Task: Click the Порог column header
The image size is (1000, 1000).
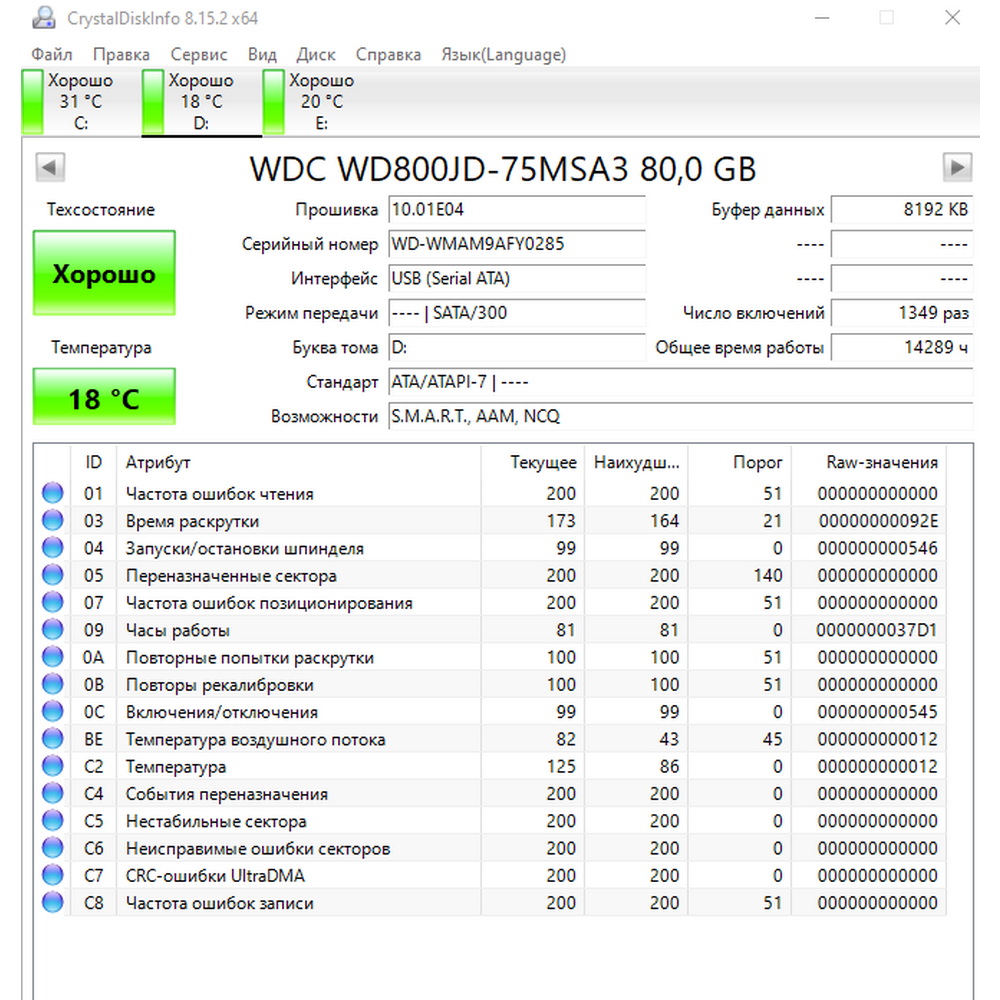Action: [739, 462]
